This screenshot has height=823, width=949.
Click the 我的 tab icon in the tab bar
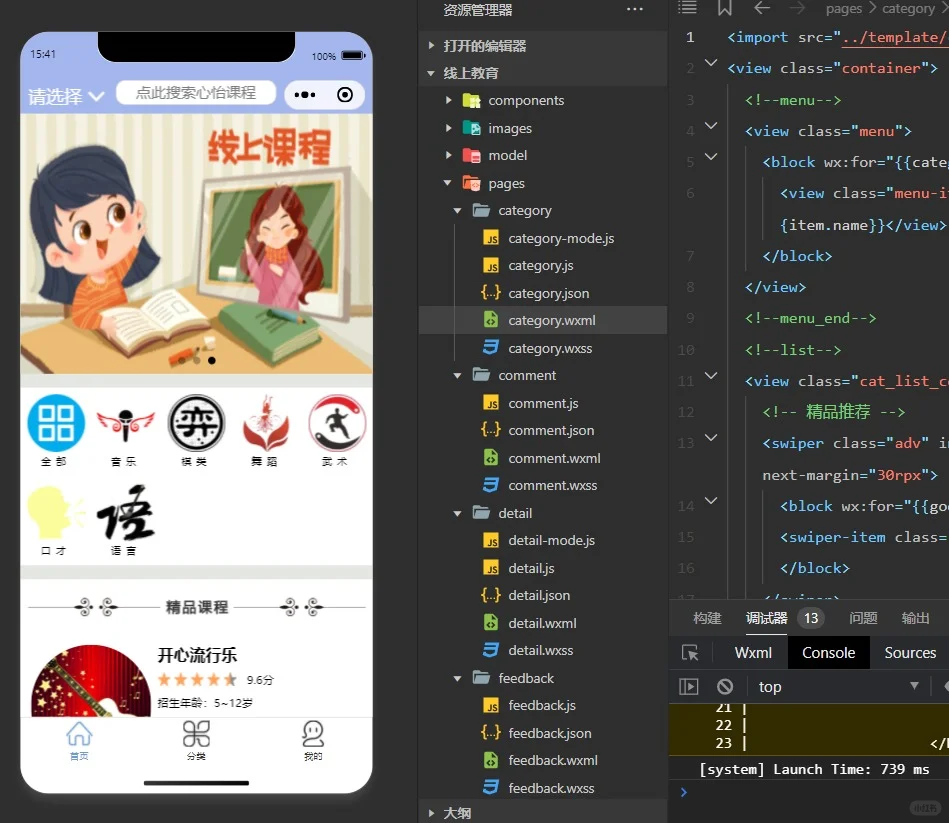coord(312,734)
